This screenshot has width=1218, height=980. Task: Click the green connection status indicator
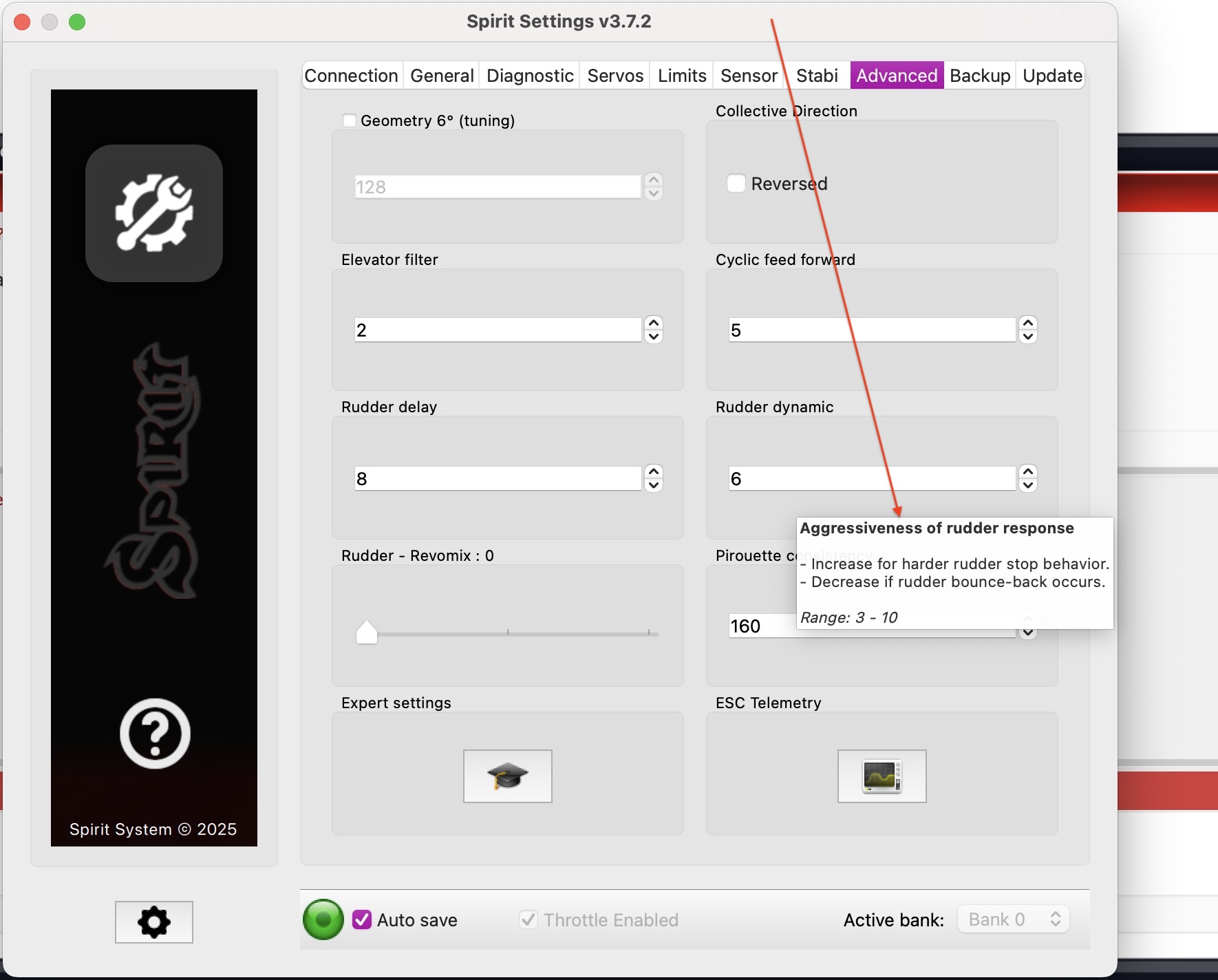coord(323,919)
